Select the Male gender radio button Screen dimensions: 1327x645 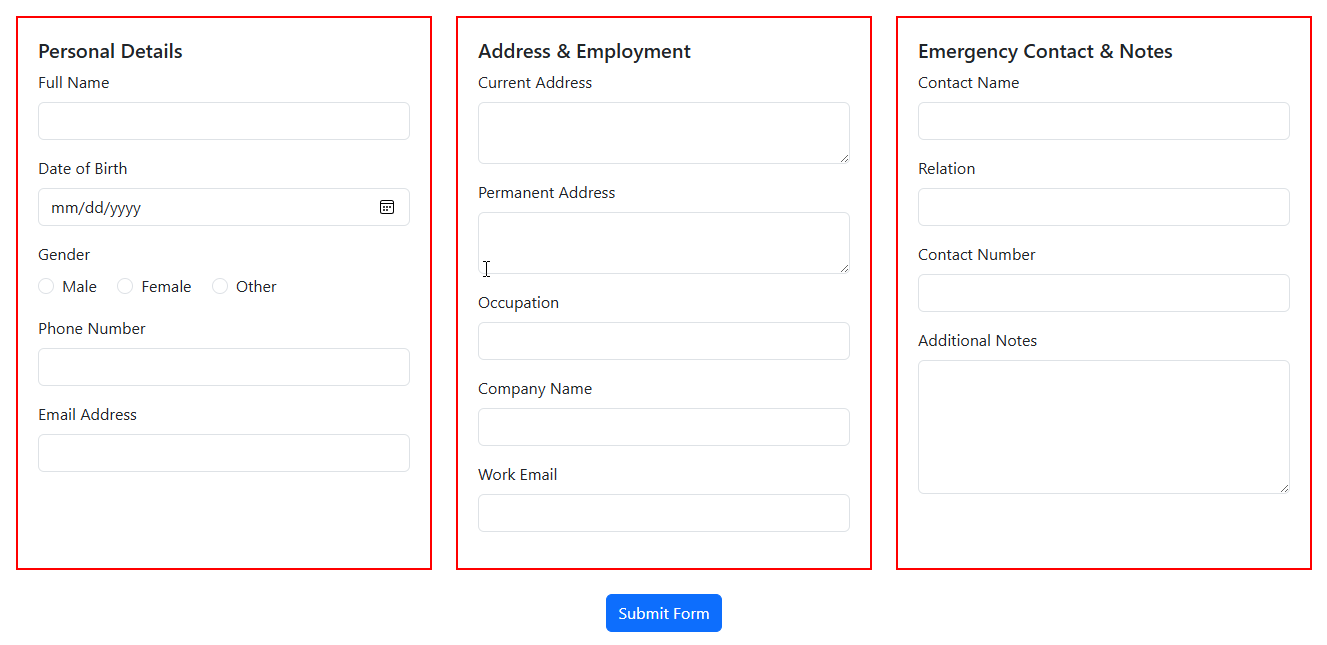(46, 286)
